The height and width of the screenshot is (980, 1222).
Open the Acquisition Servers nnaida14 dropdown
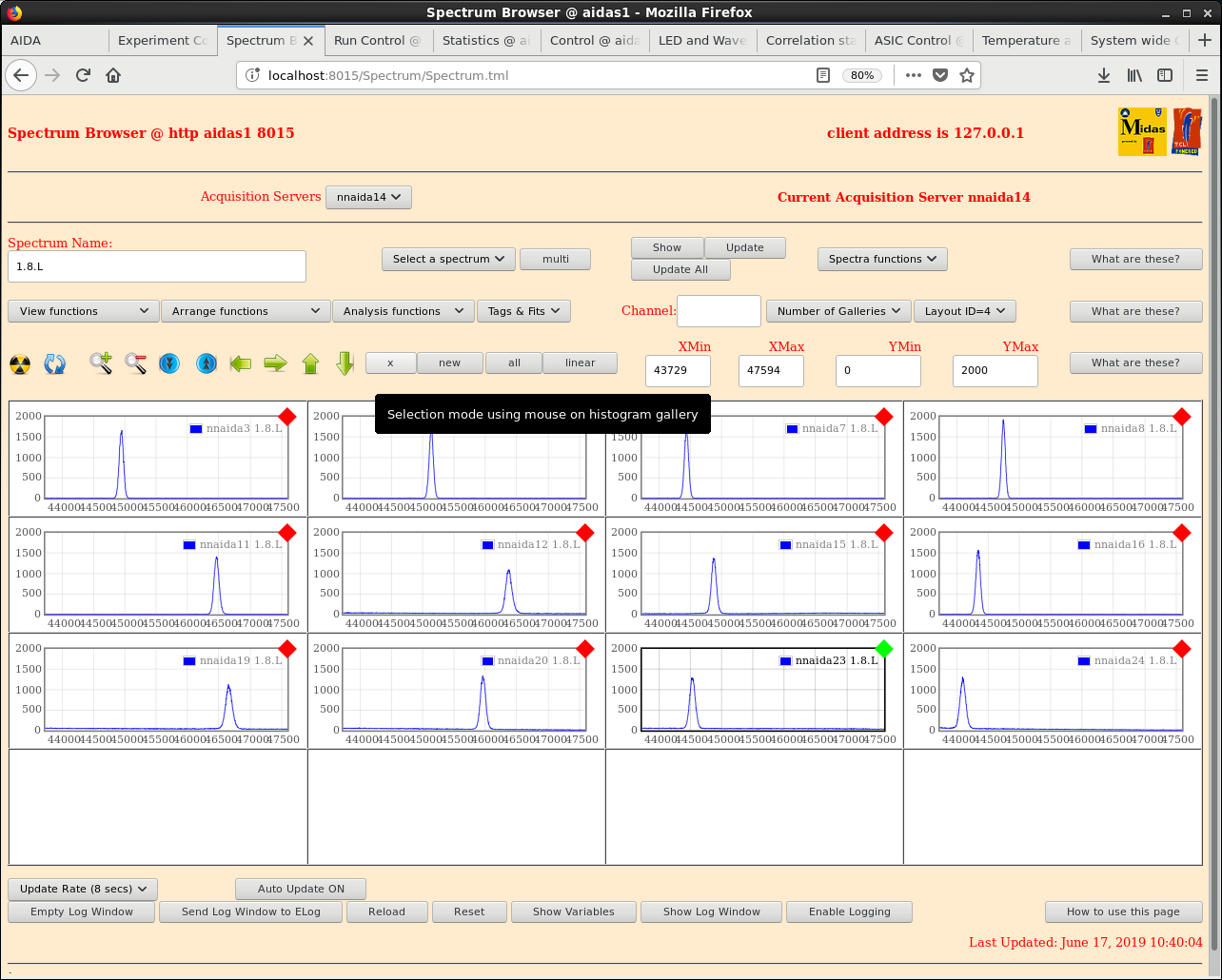point(368,197)
